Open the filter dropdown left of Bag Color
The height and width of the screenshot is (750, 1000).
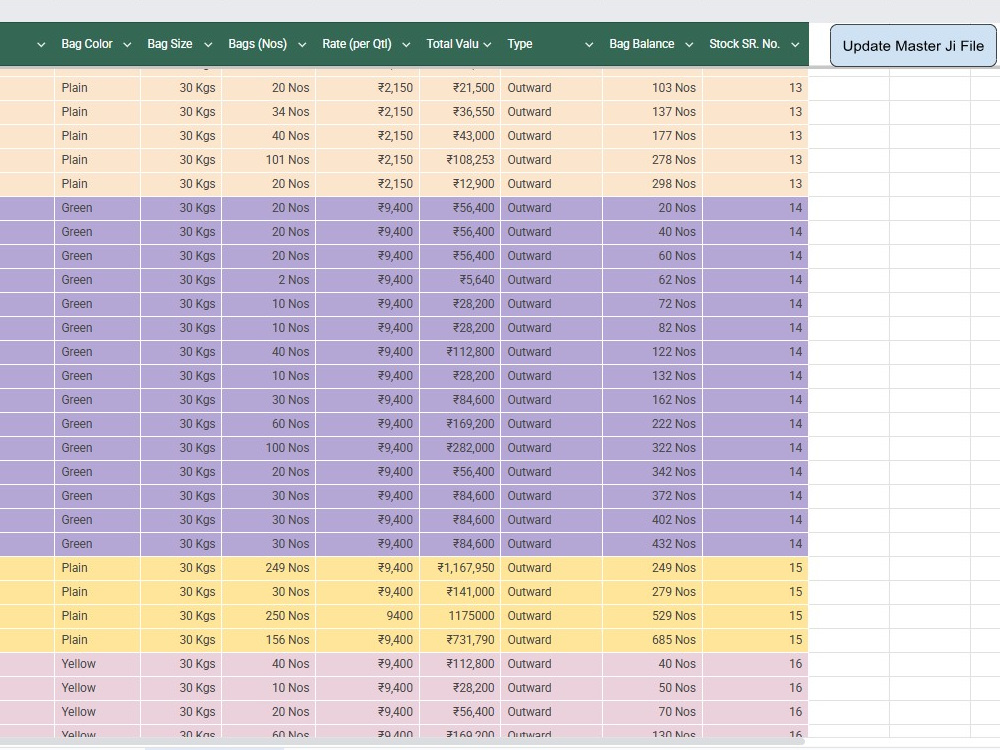point(41,45)
